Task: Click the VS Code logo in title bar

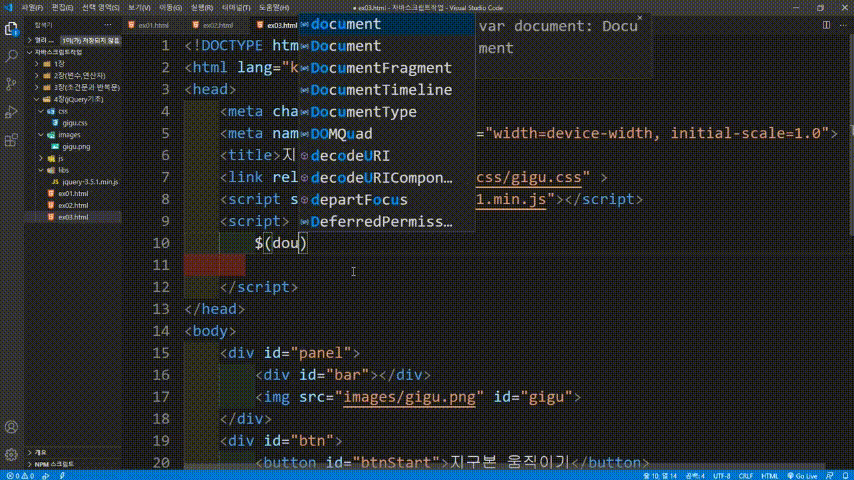Action: [x=8, y=8]
